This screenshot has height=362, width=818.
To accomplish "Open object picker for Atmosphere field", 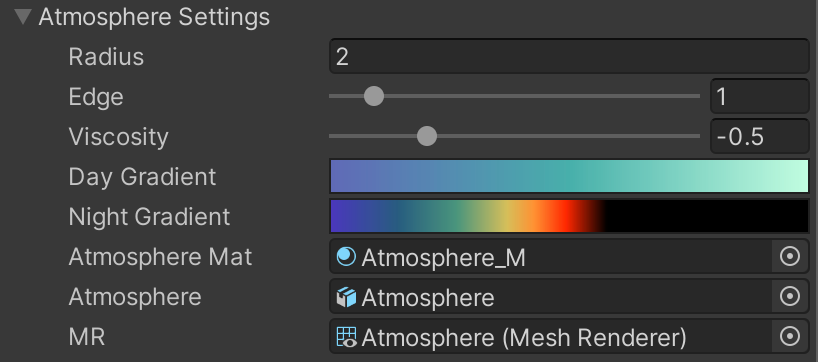I will click(x=790, y=296).
